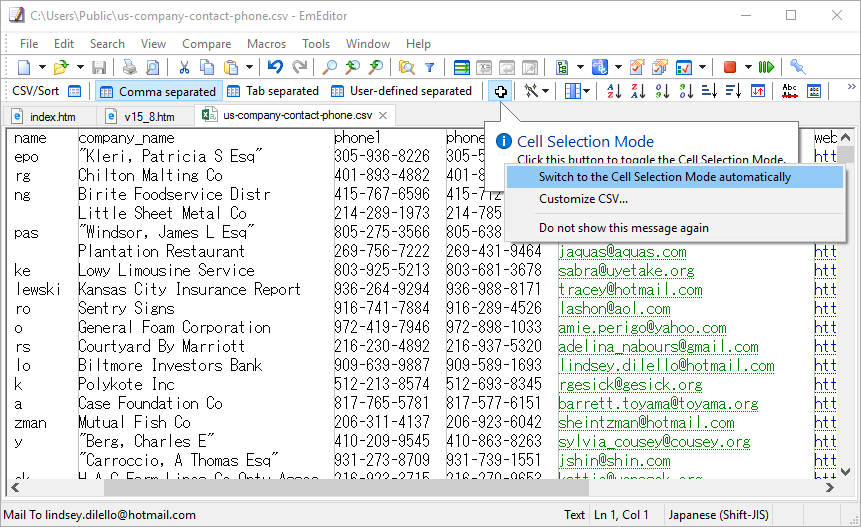Click email link jaquas@aquas.com
861x527 pixels.
point(622,252)
